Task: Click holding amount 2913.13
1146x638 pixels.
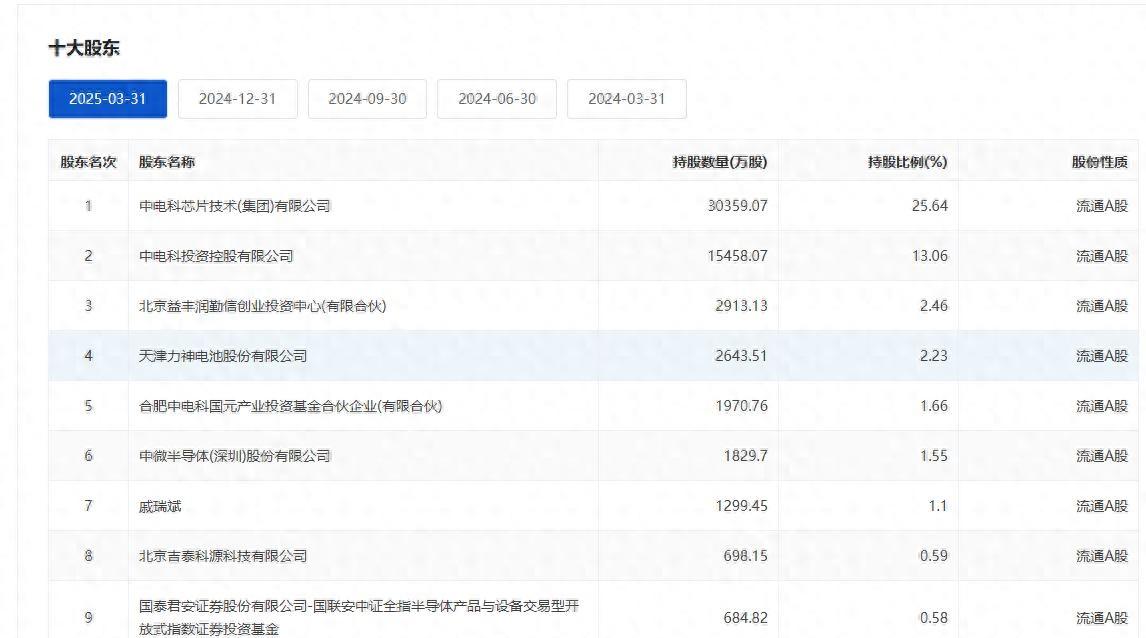Action: 741,306
